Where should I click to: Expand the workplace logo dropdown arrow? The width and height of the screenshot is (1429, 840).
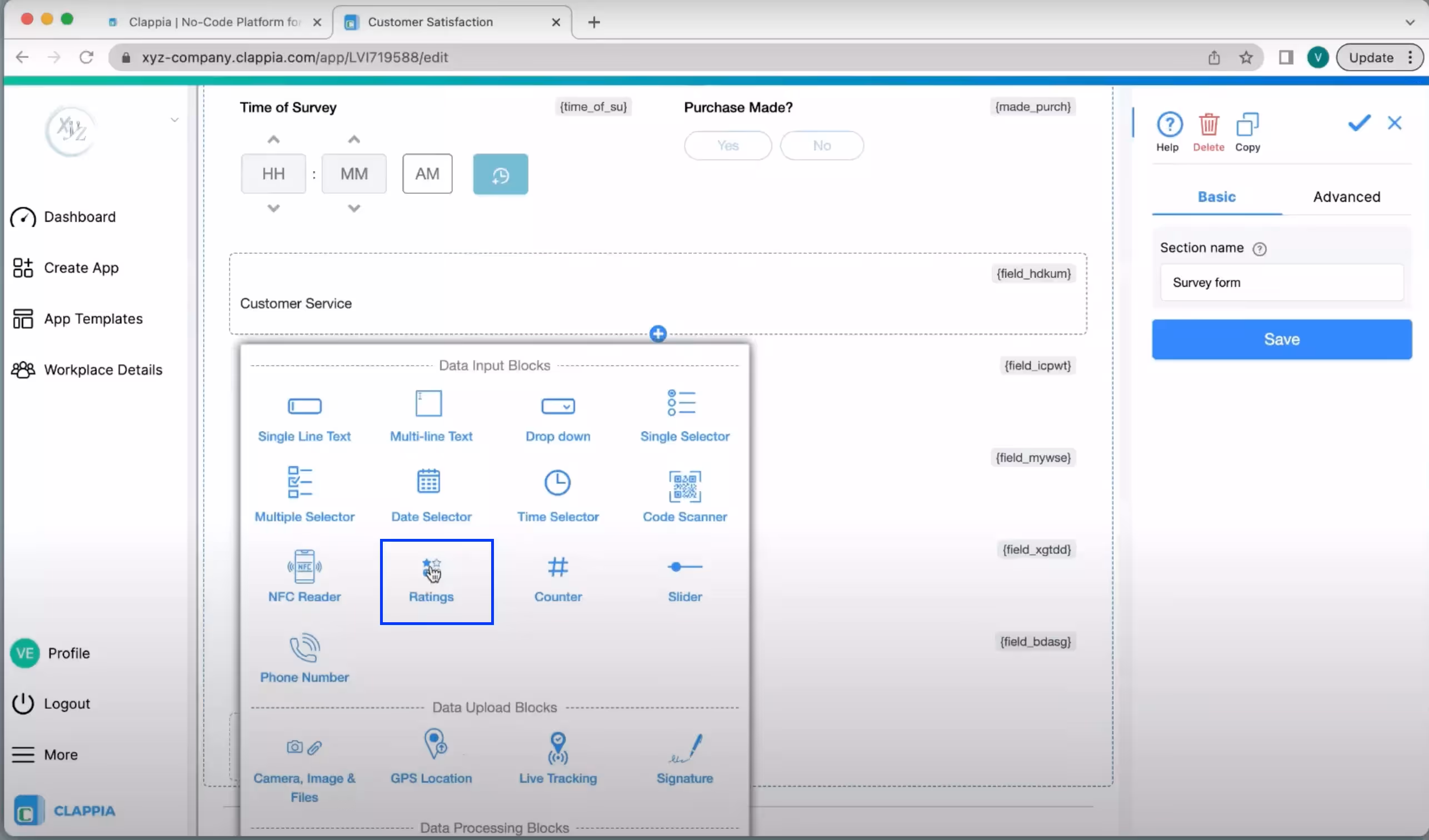(174, 119)
